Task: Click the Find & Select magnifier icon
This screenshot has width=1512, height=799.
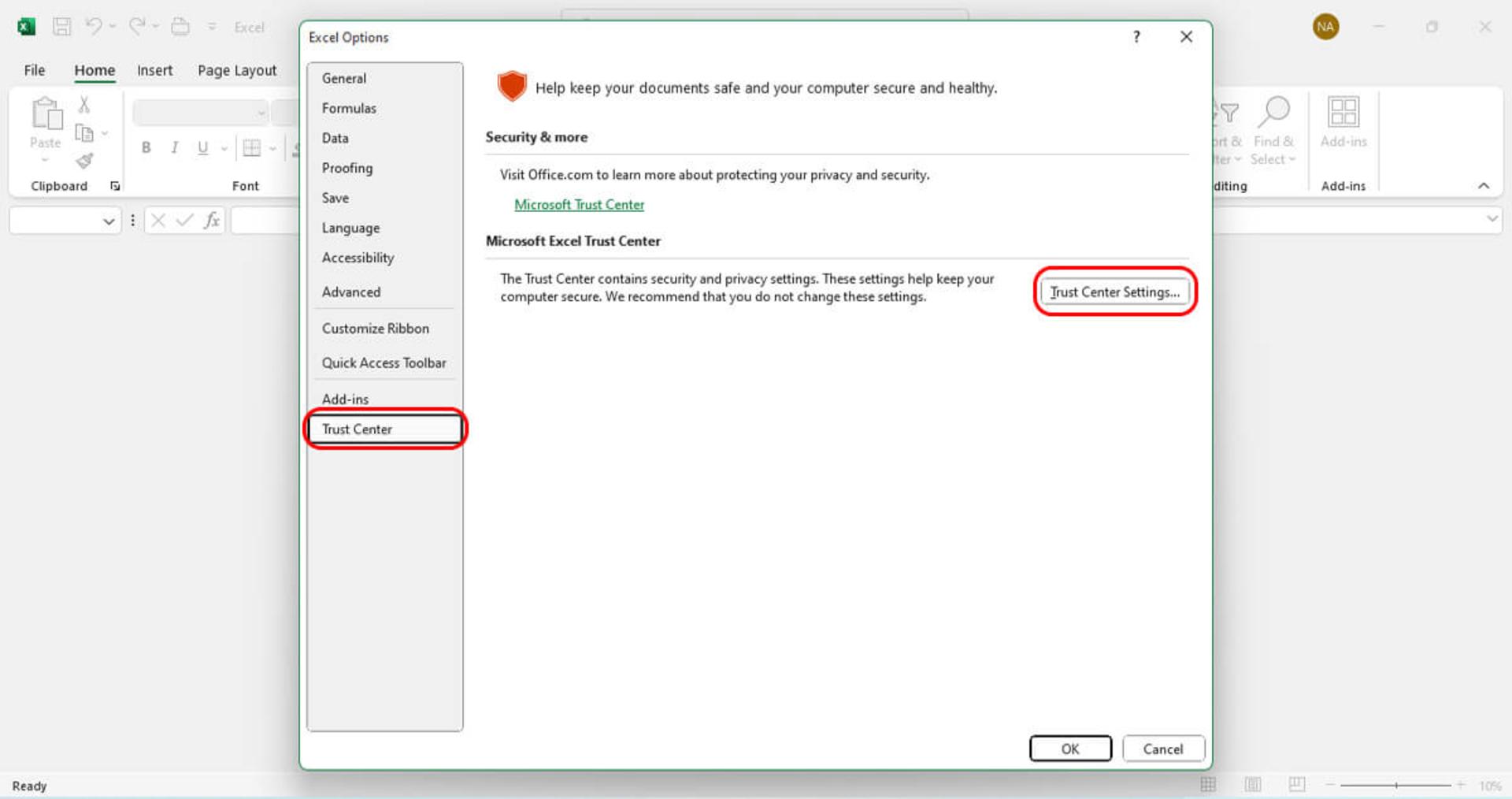Action: pos(1273,112)
